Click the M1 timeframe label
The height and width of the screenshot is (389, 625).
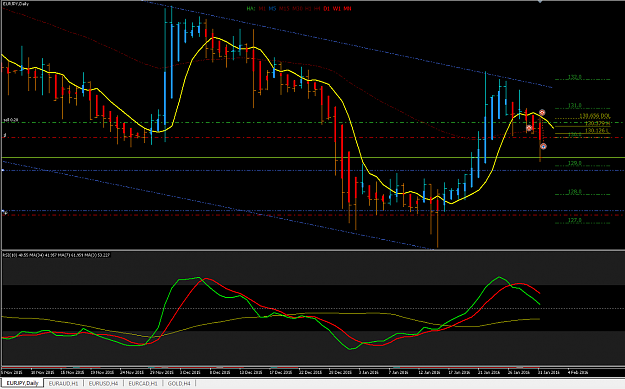pos(262,8)
